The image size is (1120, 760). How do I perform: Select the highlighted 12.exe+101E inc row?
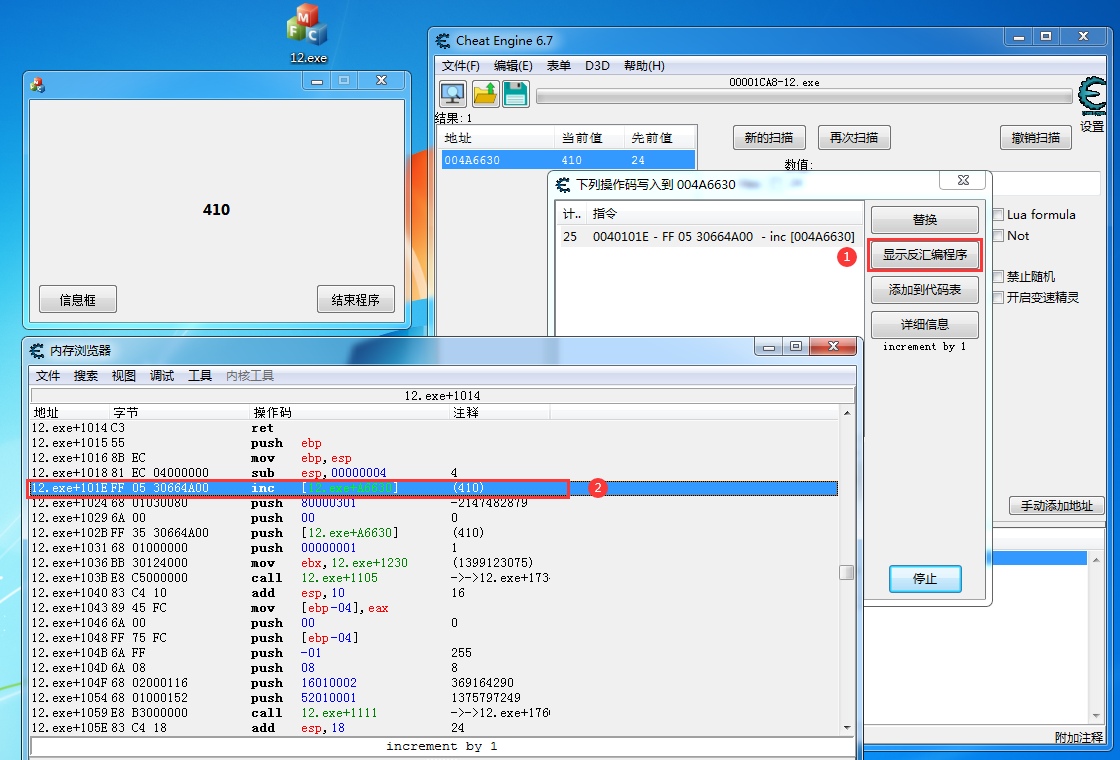[x=434, y=488]
